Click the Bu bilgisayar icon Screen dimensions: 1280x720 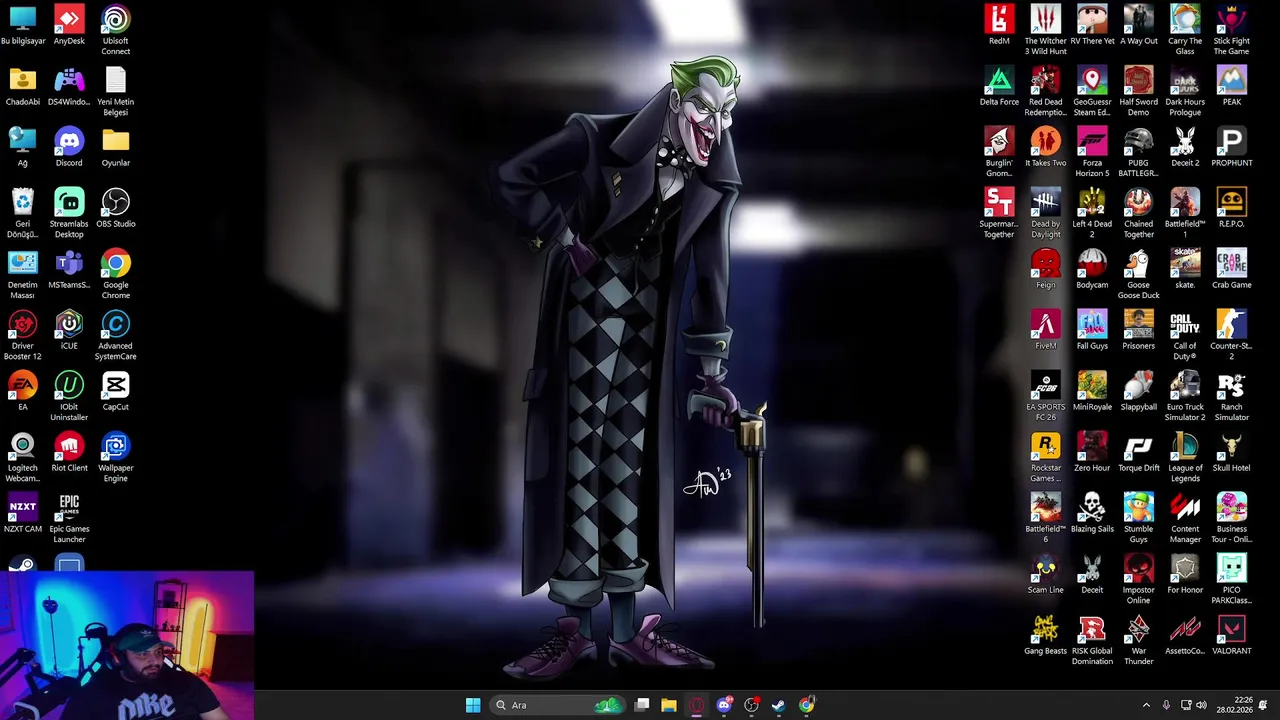22,26
